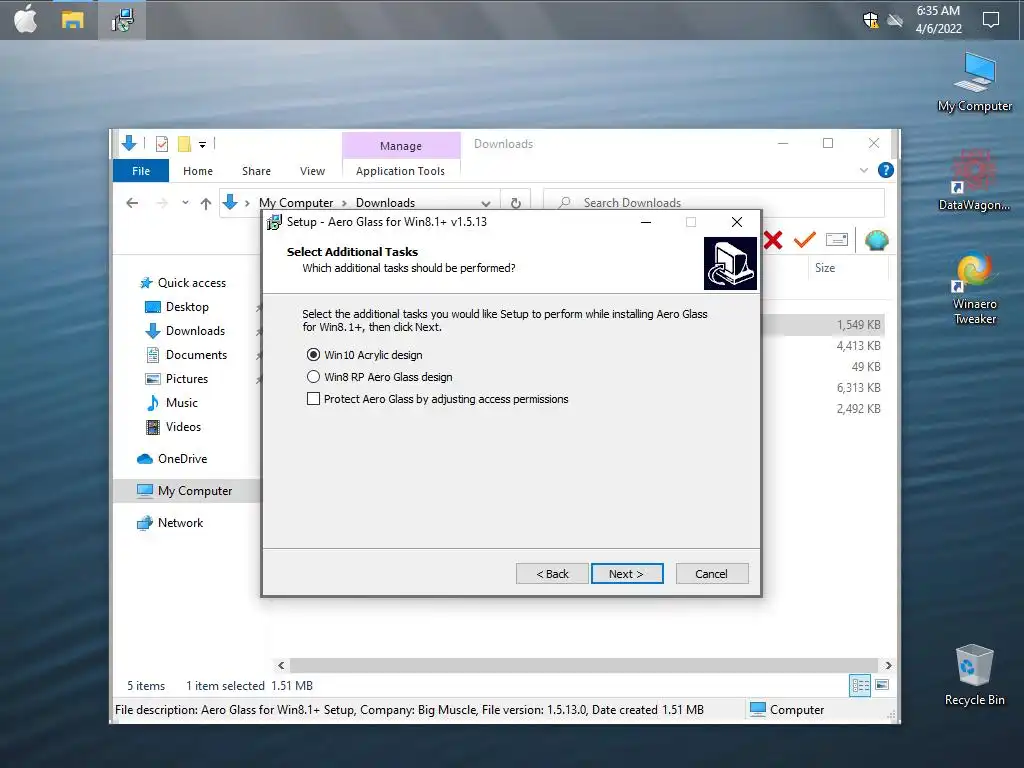The width and height of the screenshot is (1024, 768).
Task: Click the Downloads arrow icon in quick access toolbar
Action: tap(129, 143)
